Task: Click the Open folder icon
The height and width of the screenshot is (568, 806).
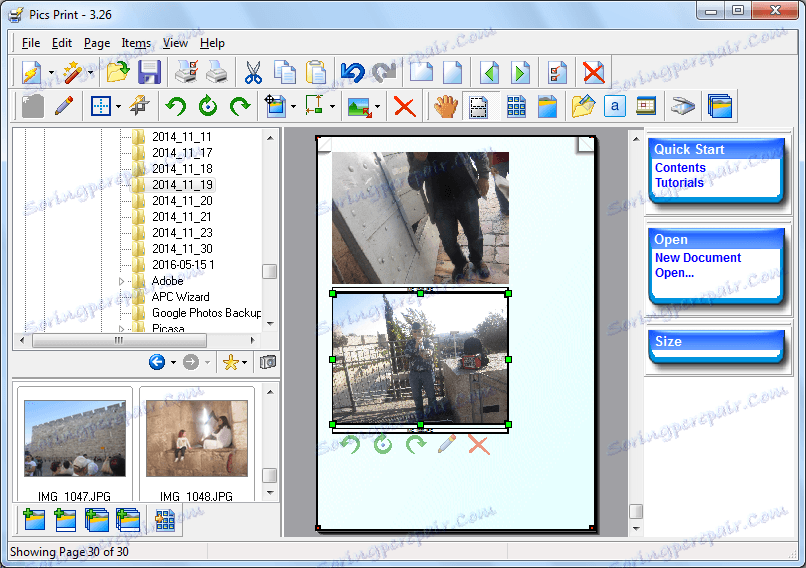Action: 118,72
